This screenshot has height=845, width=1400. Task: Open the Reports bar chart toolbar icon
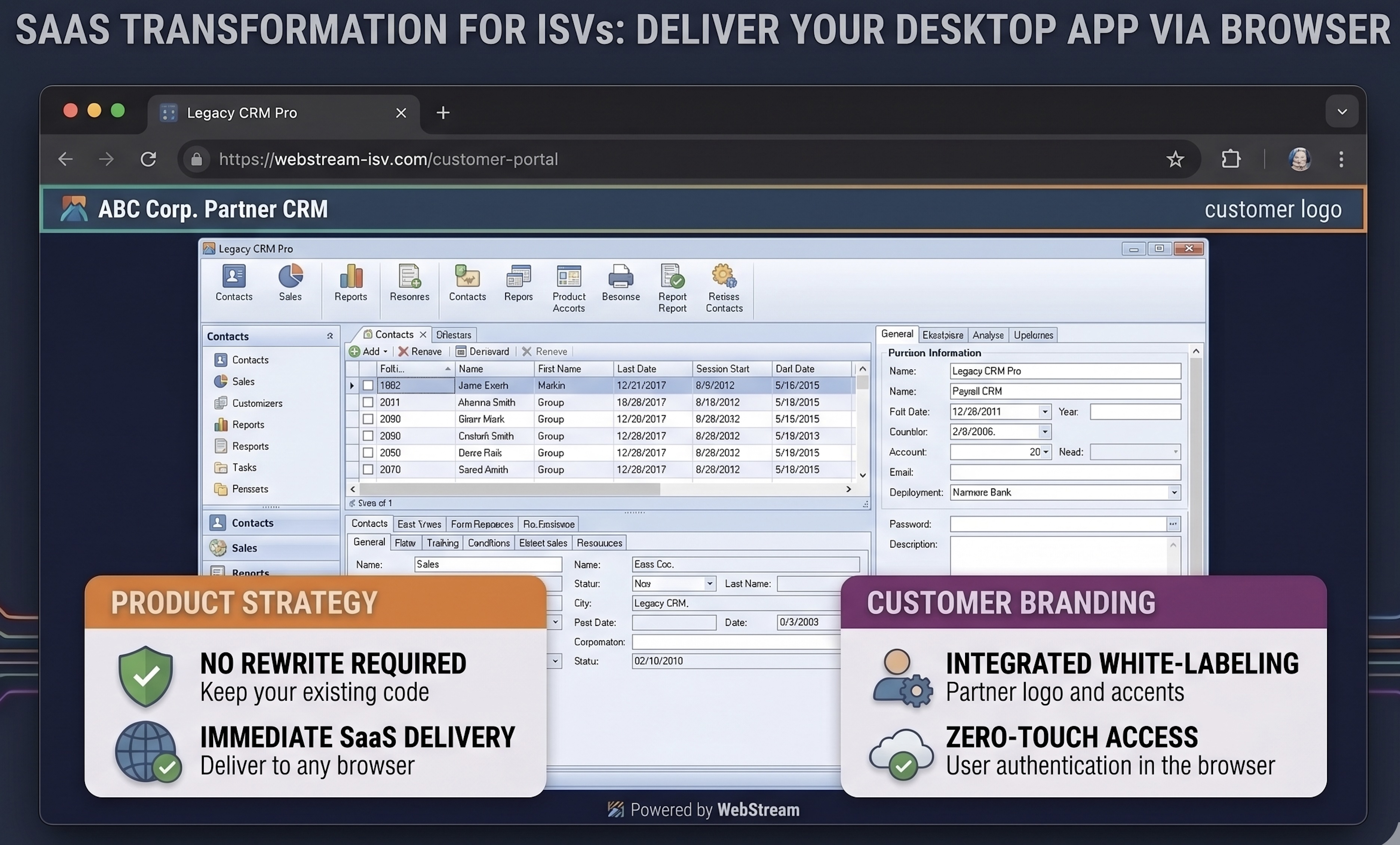(351, 283)
